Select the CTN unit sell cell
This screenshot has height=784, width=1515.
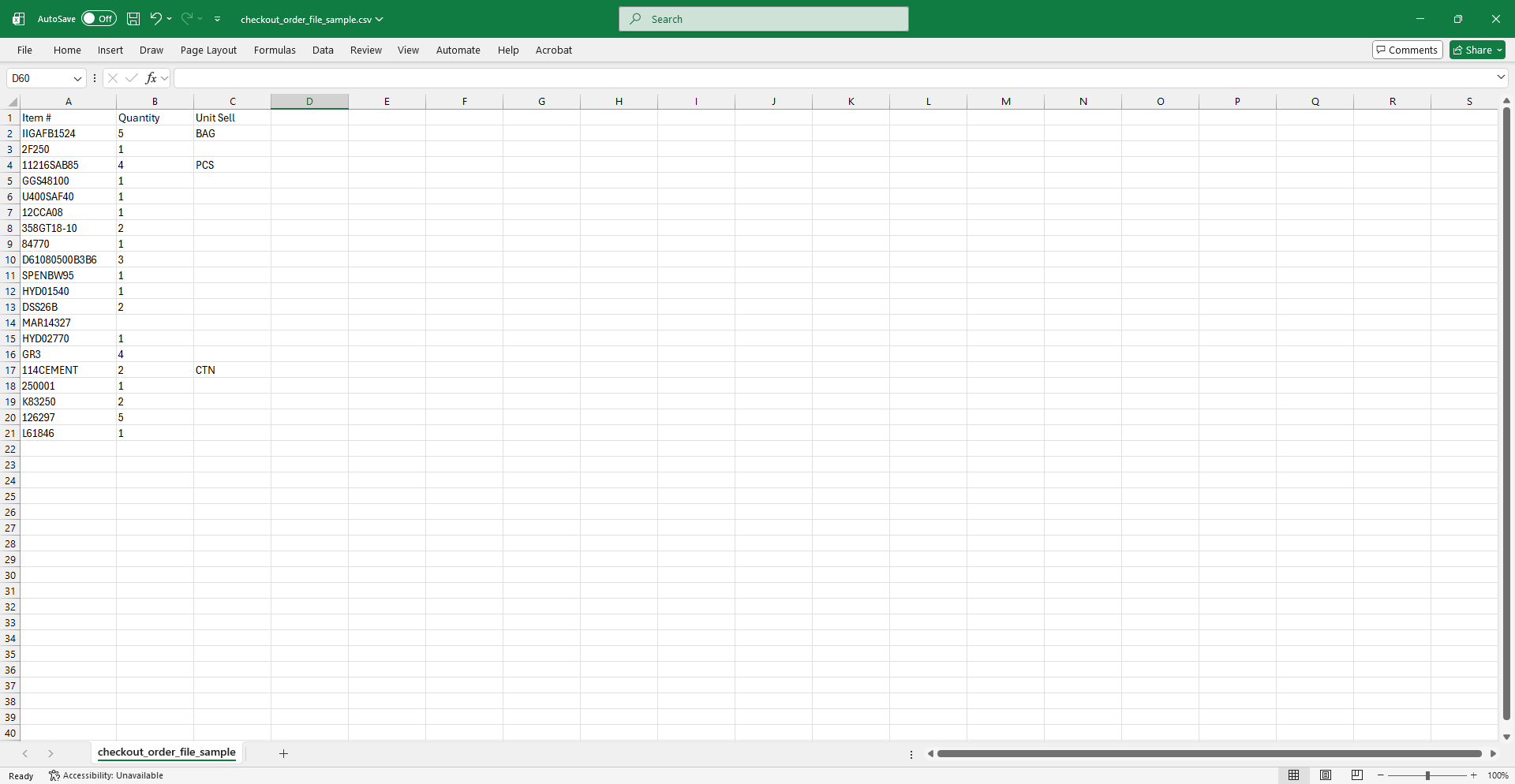232,370
